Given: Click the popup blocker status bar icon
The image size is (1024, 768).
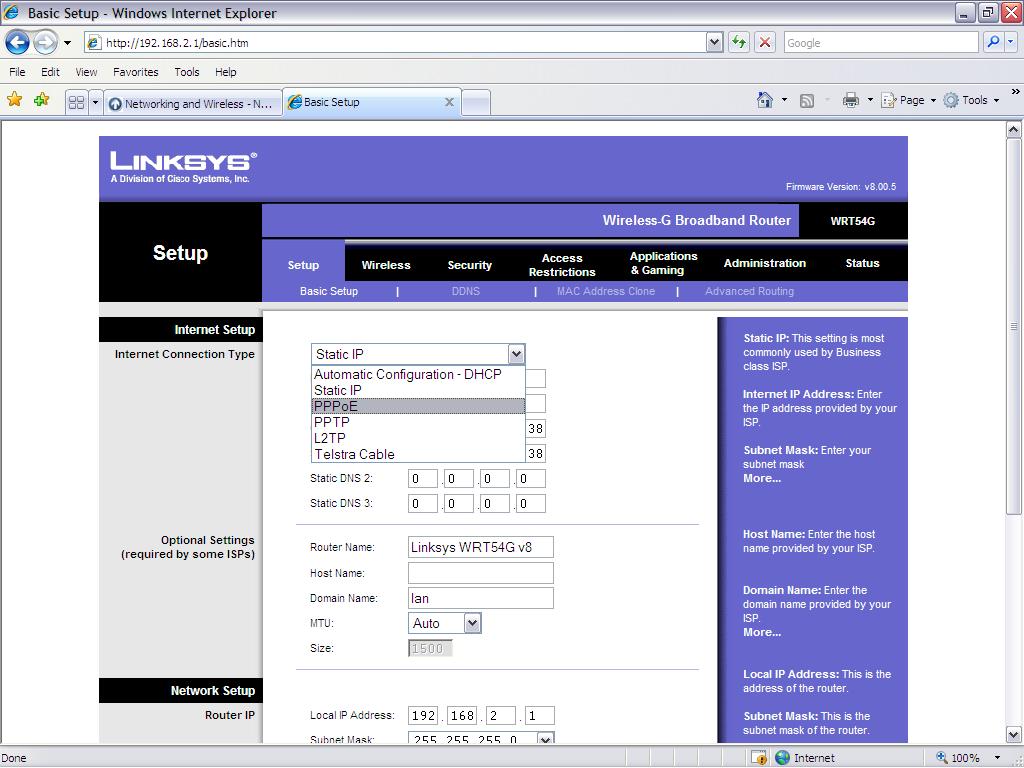Looking at the screenshot, I should click(x=759, y=758).
